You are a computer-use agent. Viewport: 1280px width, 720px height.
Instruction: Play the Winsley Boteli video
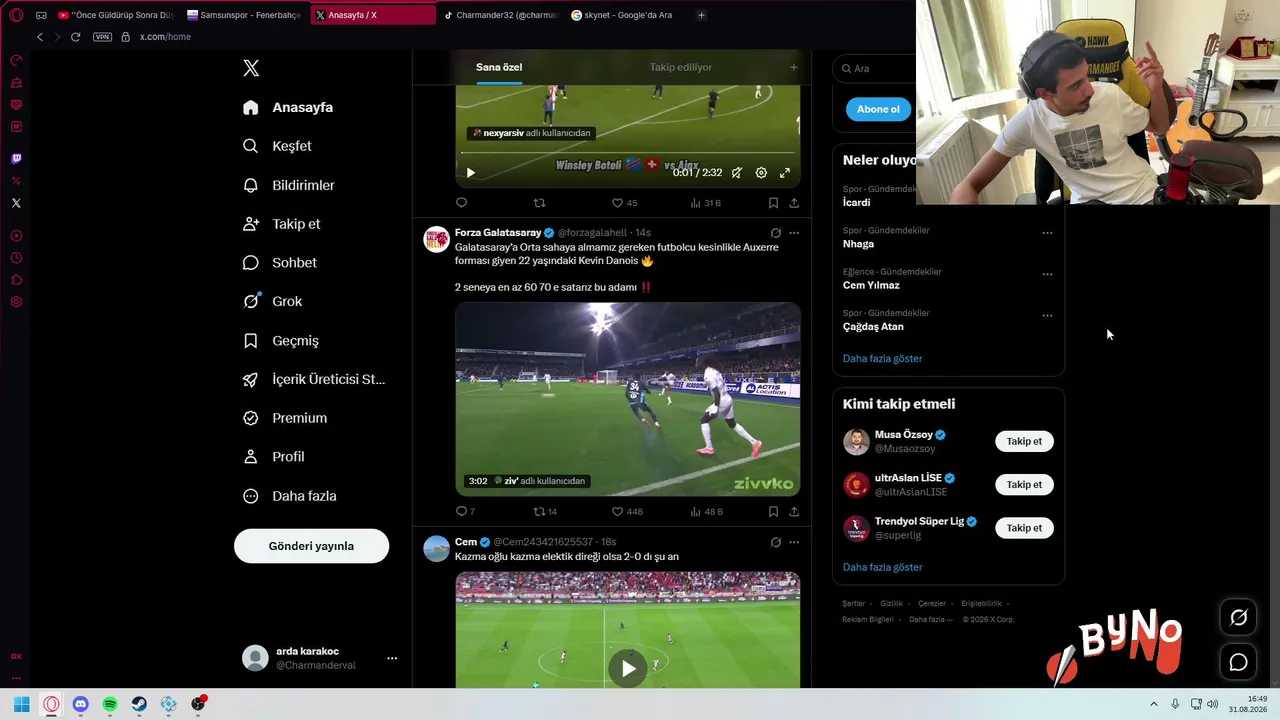click(471, 172)
